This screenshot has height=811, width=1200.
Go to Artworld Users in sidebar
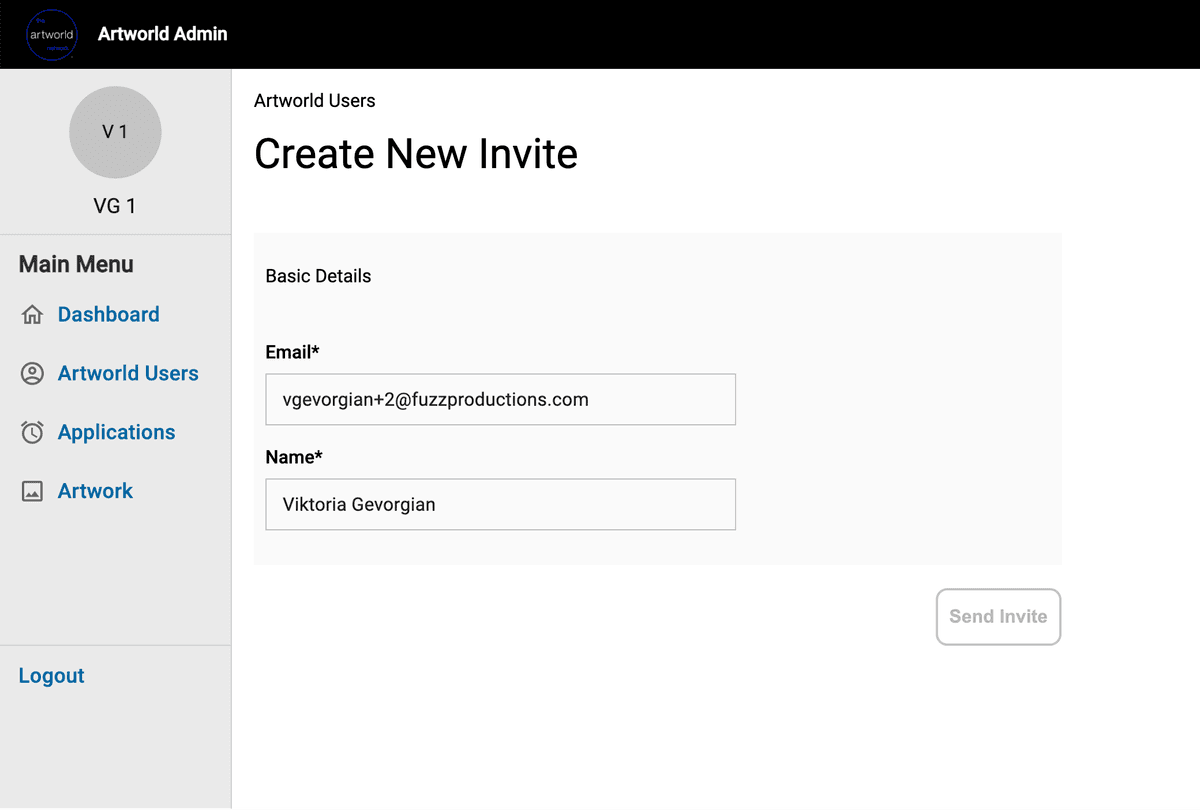(x=128, y=374)
